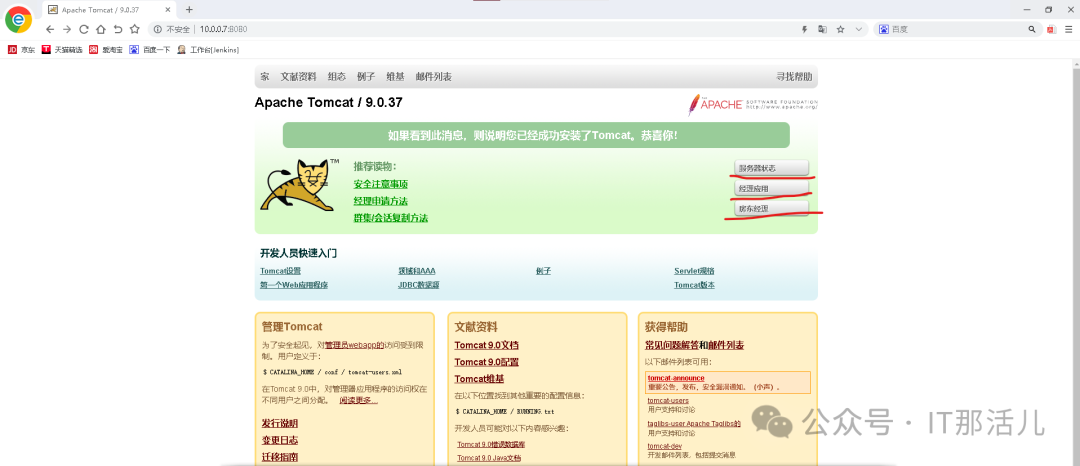The width and height of the screenshot is (1080, 466).
Task: Open the 百度一下 bookmark
Action: coord(149,50)
